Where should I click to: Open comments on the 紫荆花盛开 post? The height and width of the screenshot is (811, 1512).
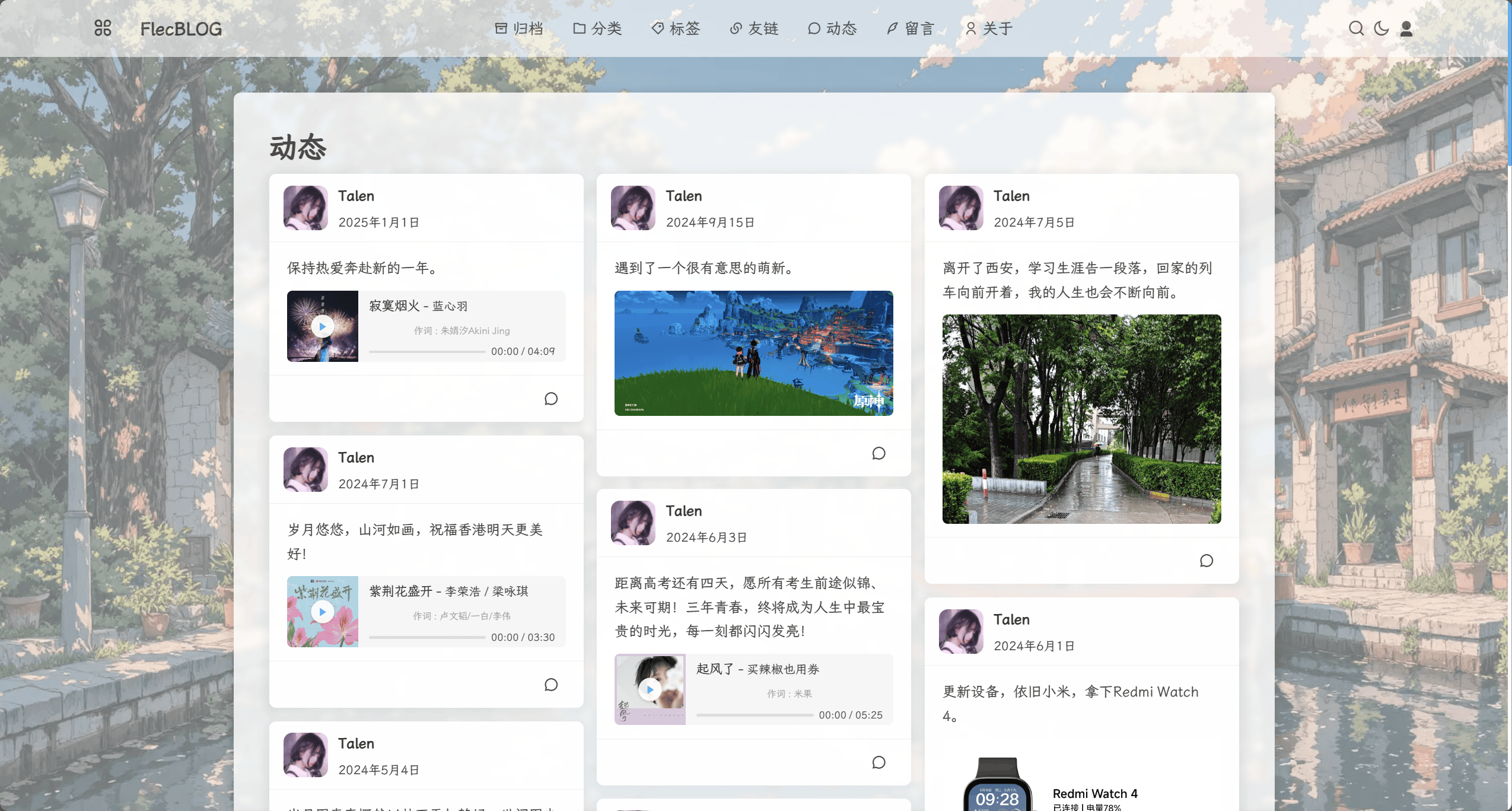tap(551, 685)
